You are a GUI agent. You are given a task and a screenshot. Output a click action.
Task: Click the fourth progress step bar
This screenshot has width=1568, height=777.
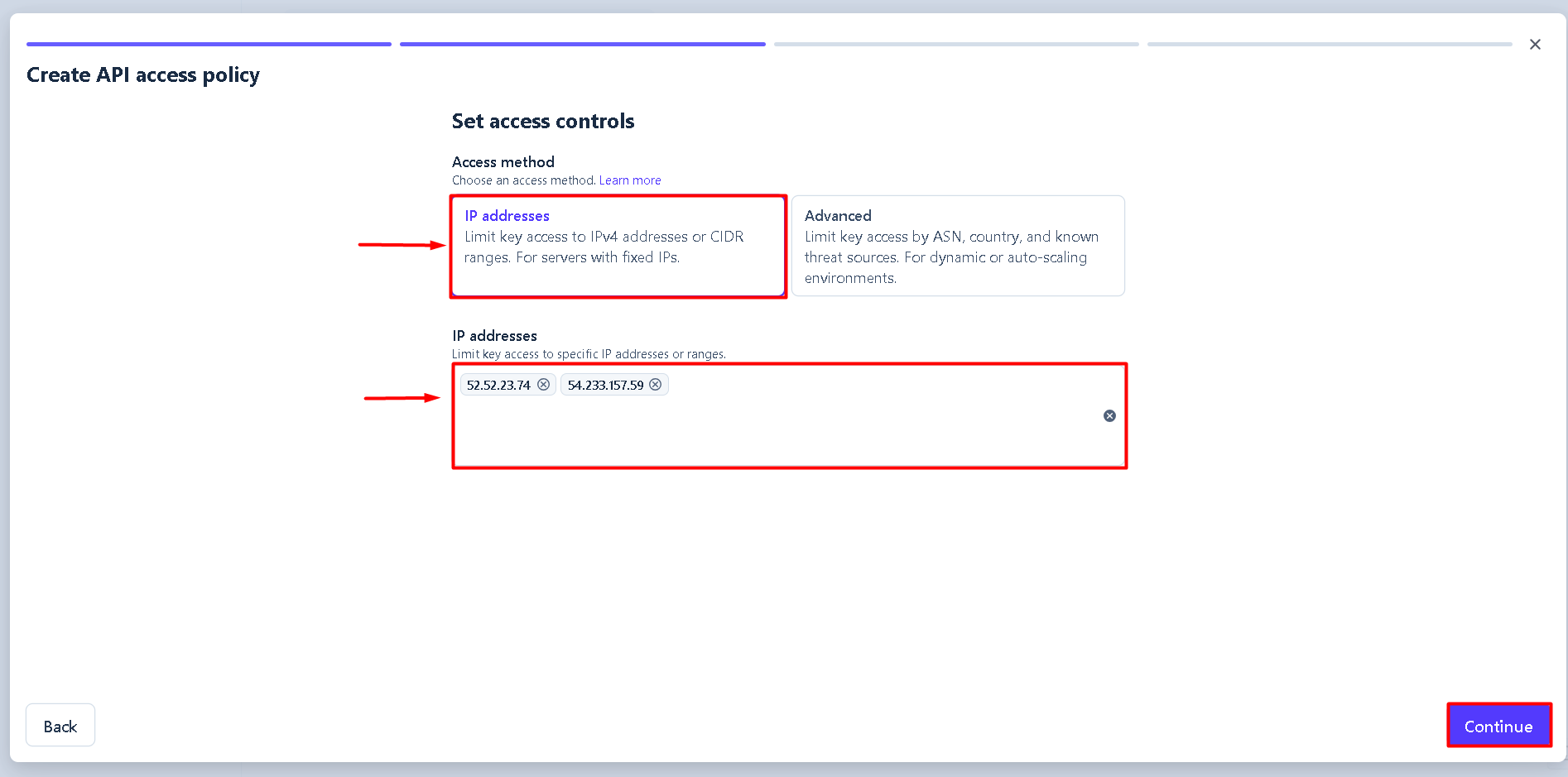(x=1330, y=44)
